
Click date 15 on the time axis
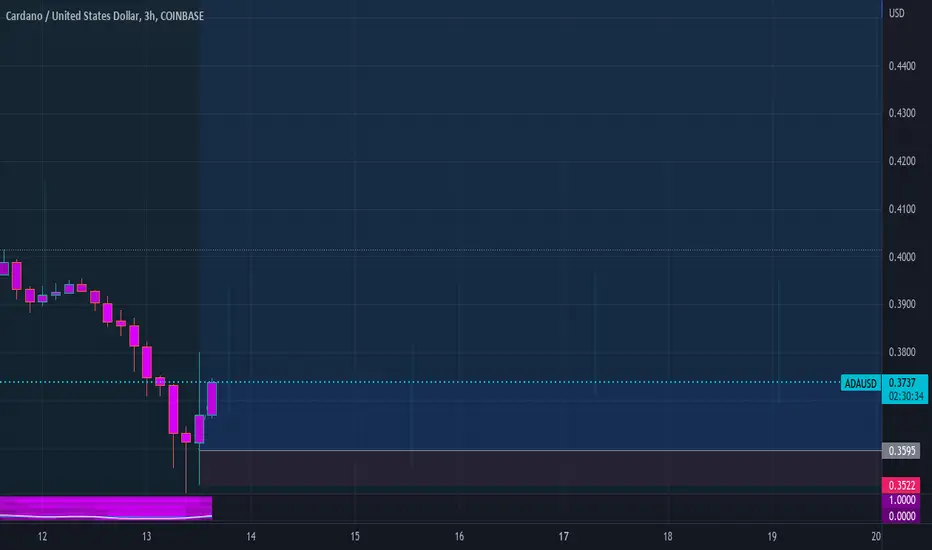(355, 536)
